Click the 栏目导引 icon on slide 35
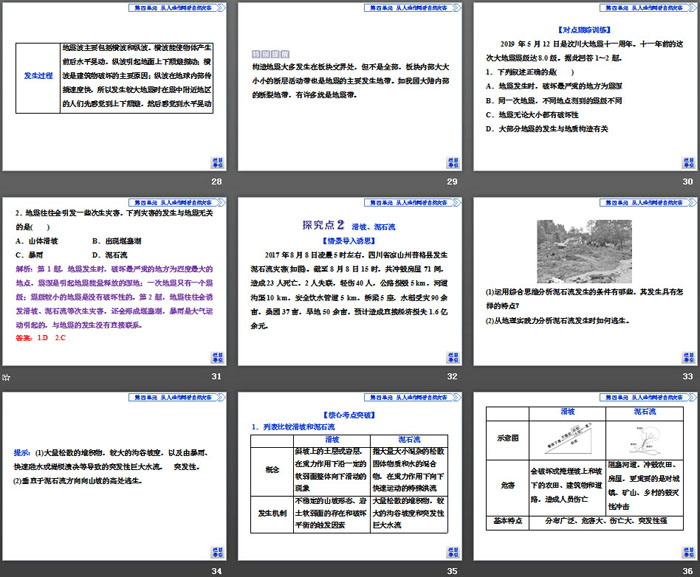The height and width of the screenshot is (577, 700). click(x=453, y=552)
